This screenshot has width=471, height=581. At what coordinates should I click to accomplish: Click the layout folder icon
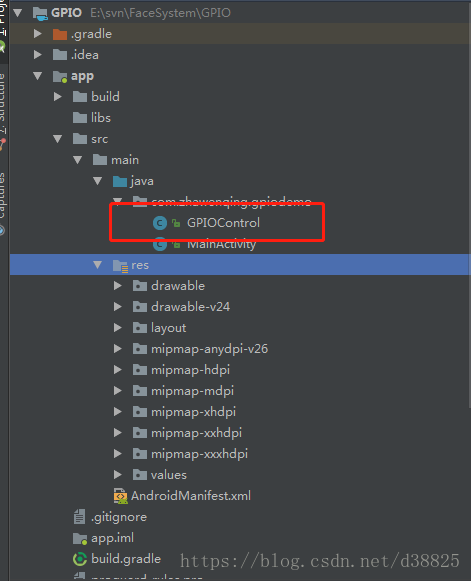[140, 328]
